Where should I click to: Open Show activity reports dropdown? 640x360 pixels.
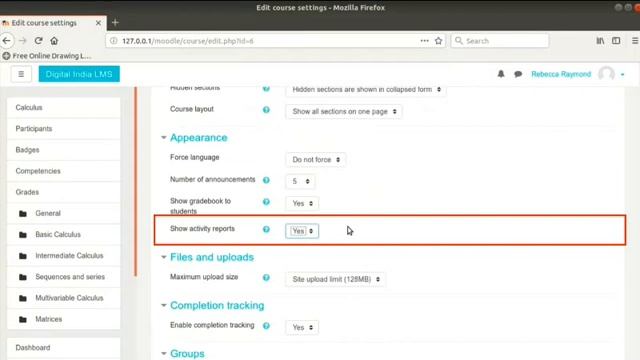(x=302, y=231)
